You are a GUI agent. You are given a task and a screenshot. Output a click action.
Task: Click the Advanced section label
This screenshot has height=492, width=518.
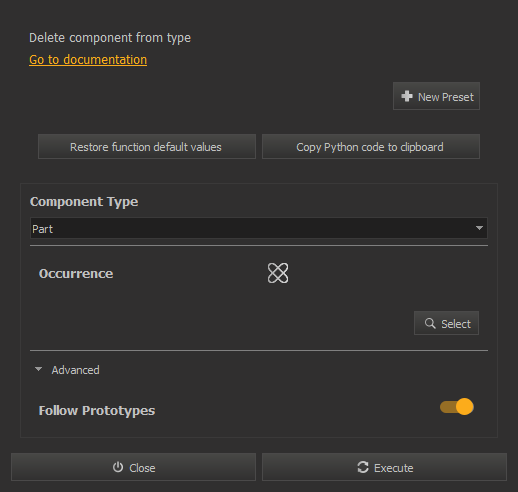point(75,370)
